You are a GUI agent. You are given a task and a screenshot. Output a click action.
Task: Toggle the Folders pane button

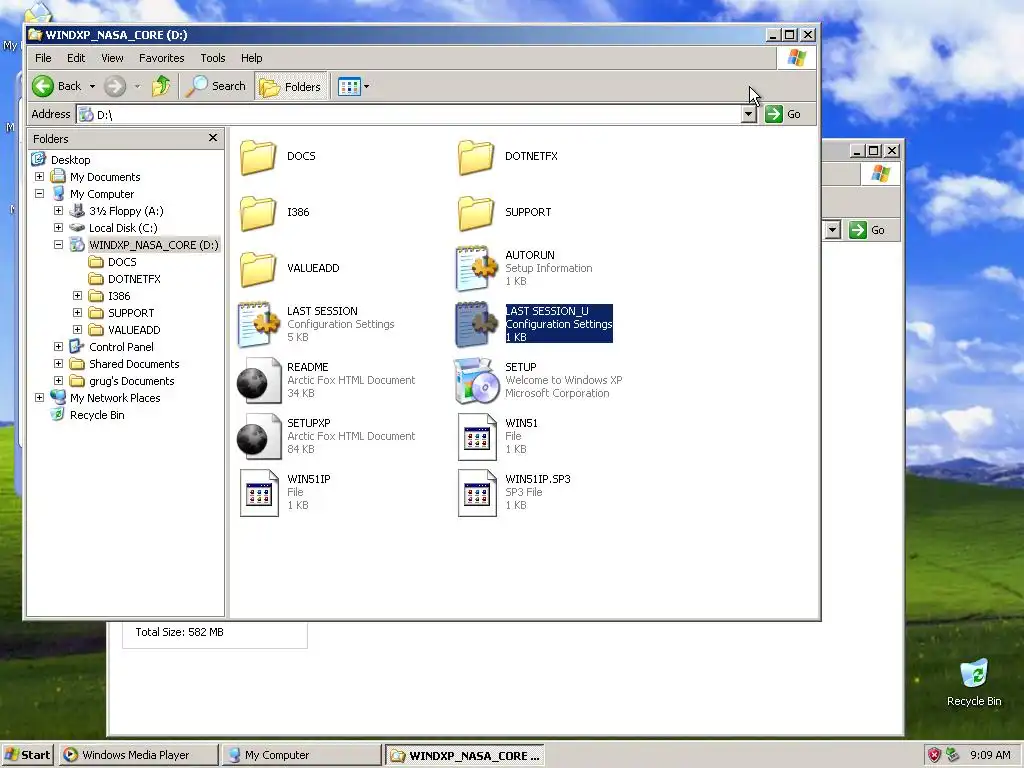[291, 86]
